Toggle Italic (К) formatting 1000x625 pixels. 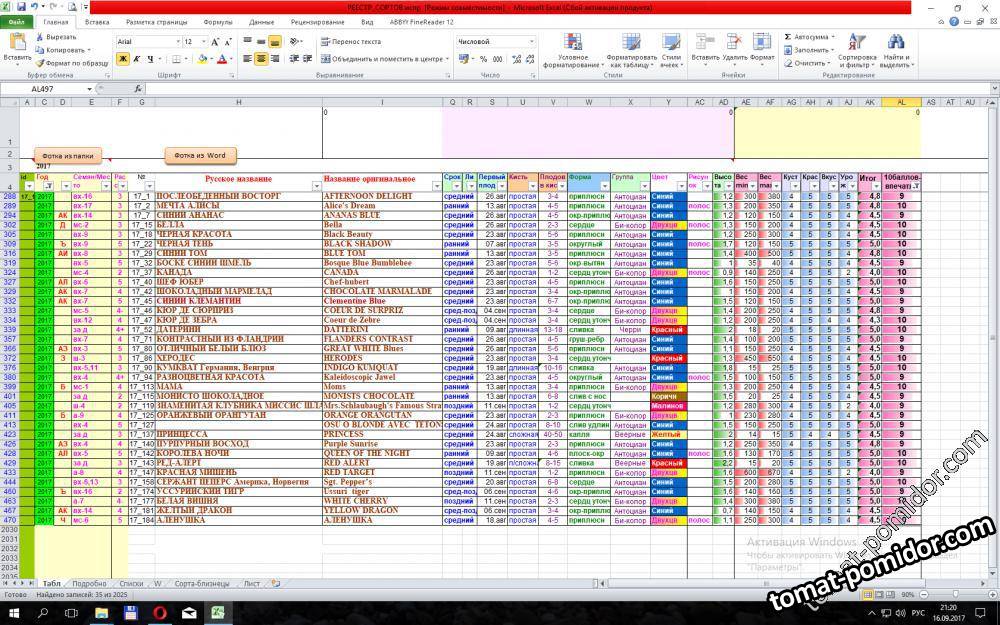click(x=138, y=59)
